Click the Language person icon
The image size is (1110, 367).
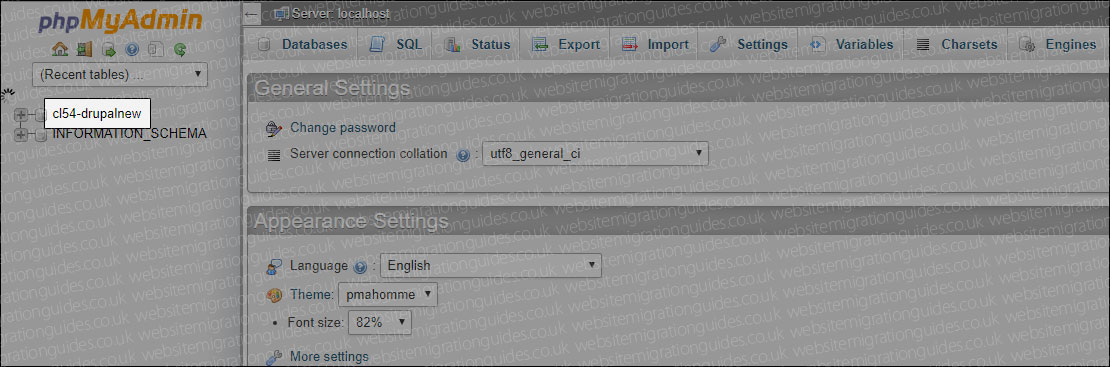click(x=274, y=266)
